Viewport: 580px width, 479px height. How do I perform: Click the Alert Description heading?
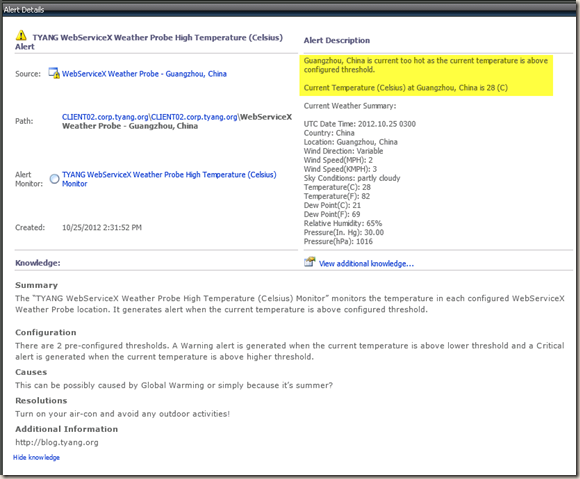point(337,40)
